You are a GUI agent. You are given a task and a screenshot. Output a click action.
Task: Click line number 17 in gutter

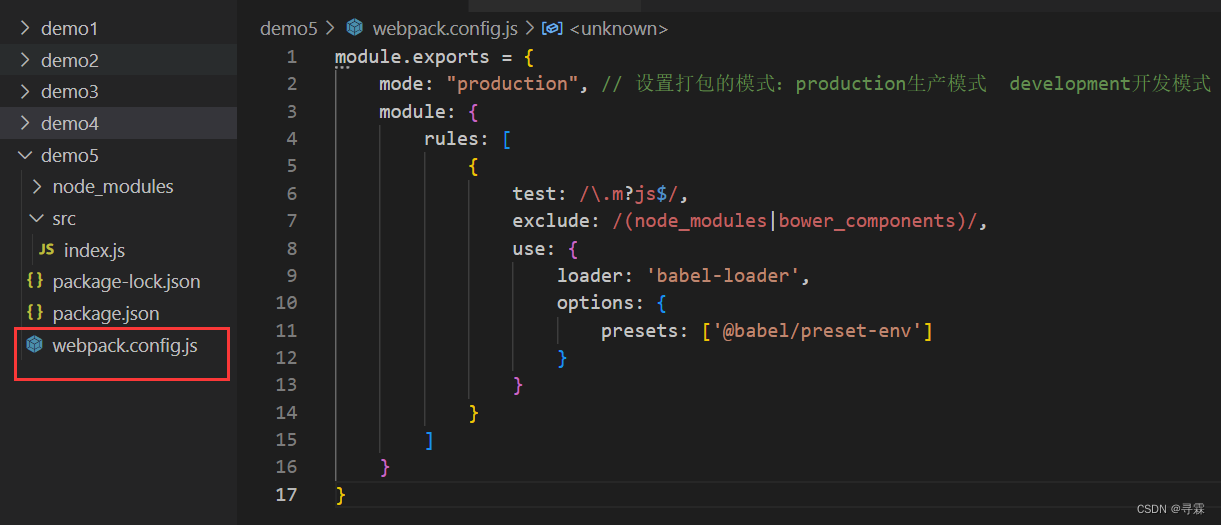tap(287, 494)
